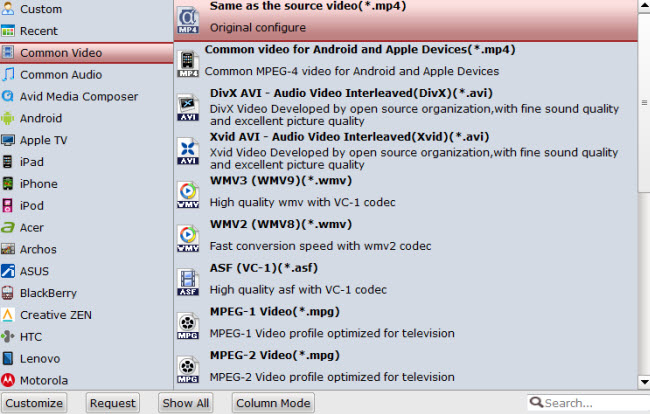This screenshot has width=650, height=414.
Task: Open the Recent formats category
Action: tap(87, 31)
